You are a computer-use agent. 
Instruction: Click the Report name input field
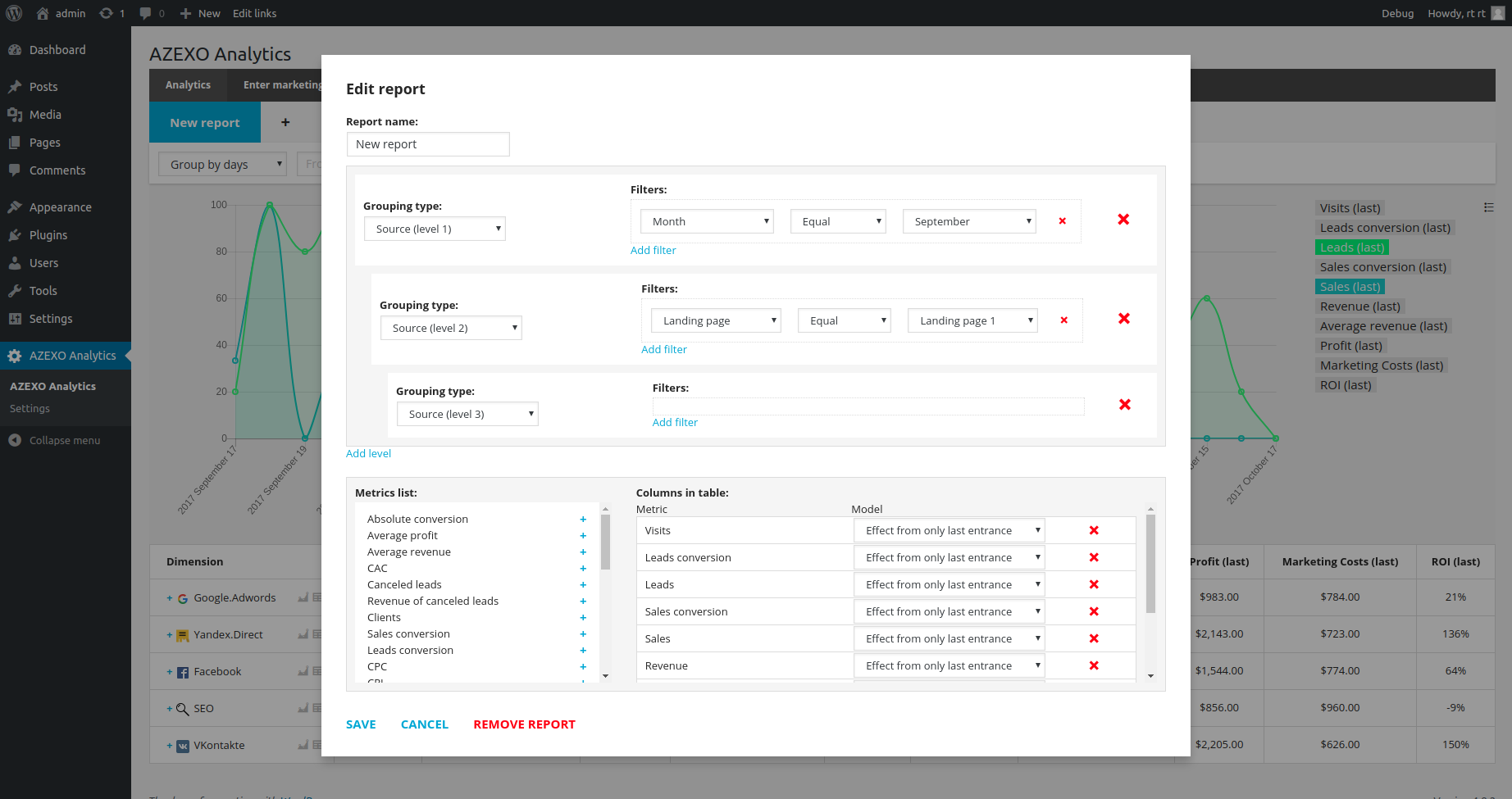click(x=428, y=144)
